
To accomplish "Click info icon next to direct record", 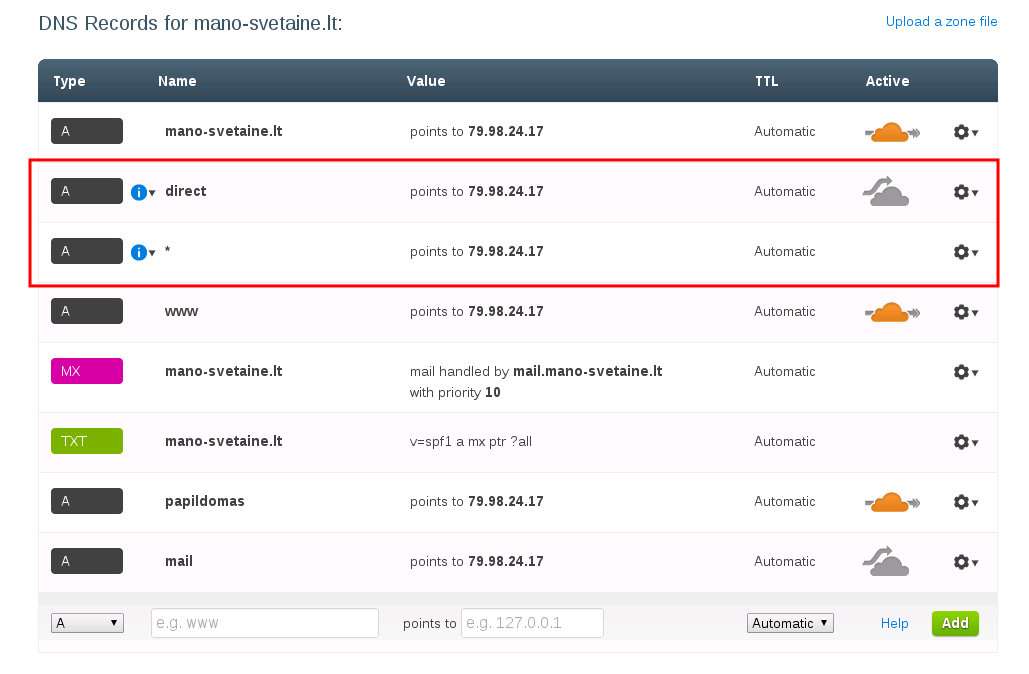I will tap(139, 192).
